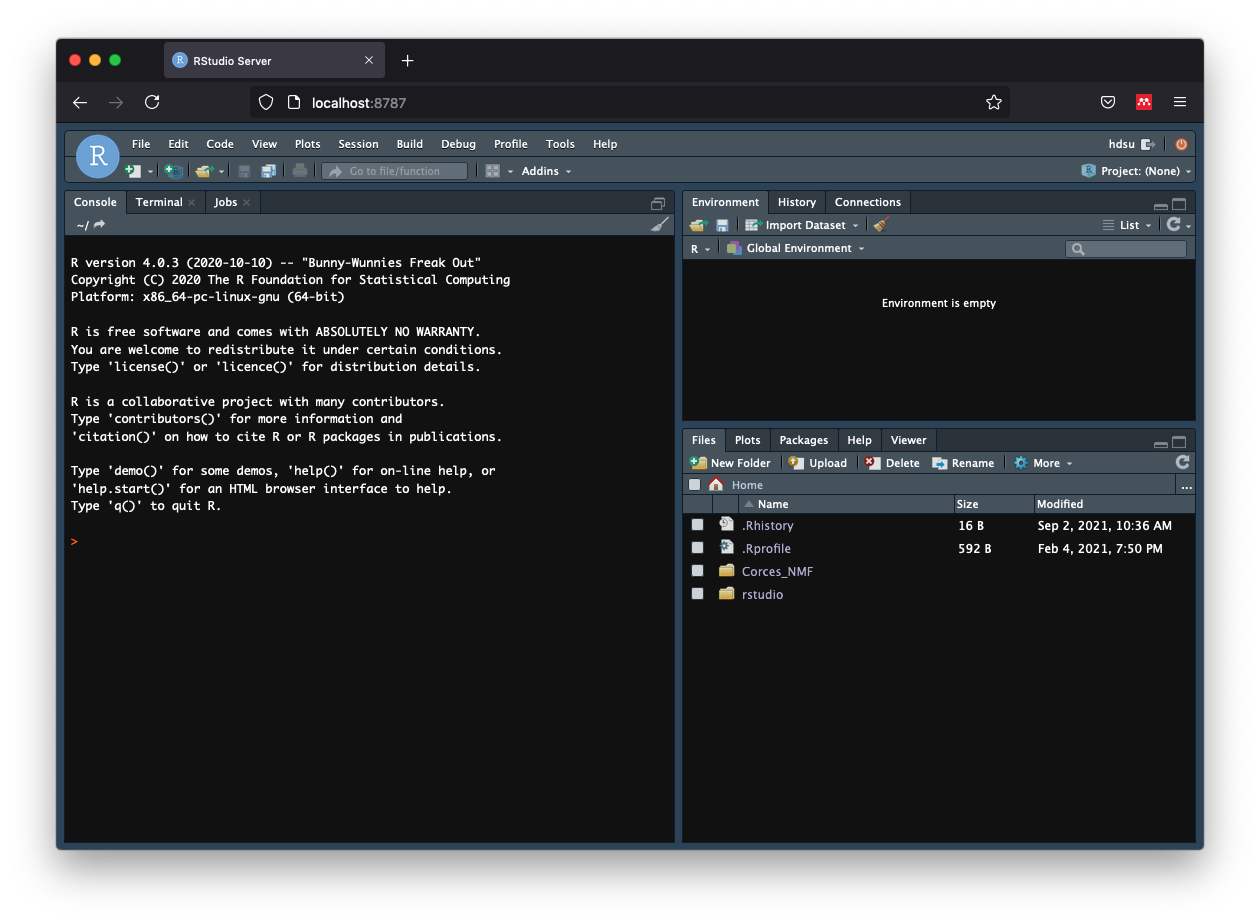Open the Global Environment dropdown
The image size is (1260, 924).
point(796,248)
